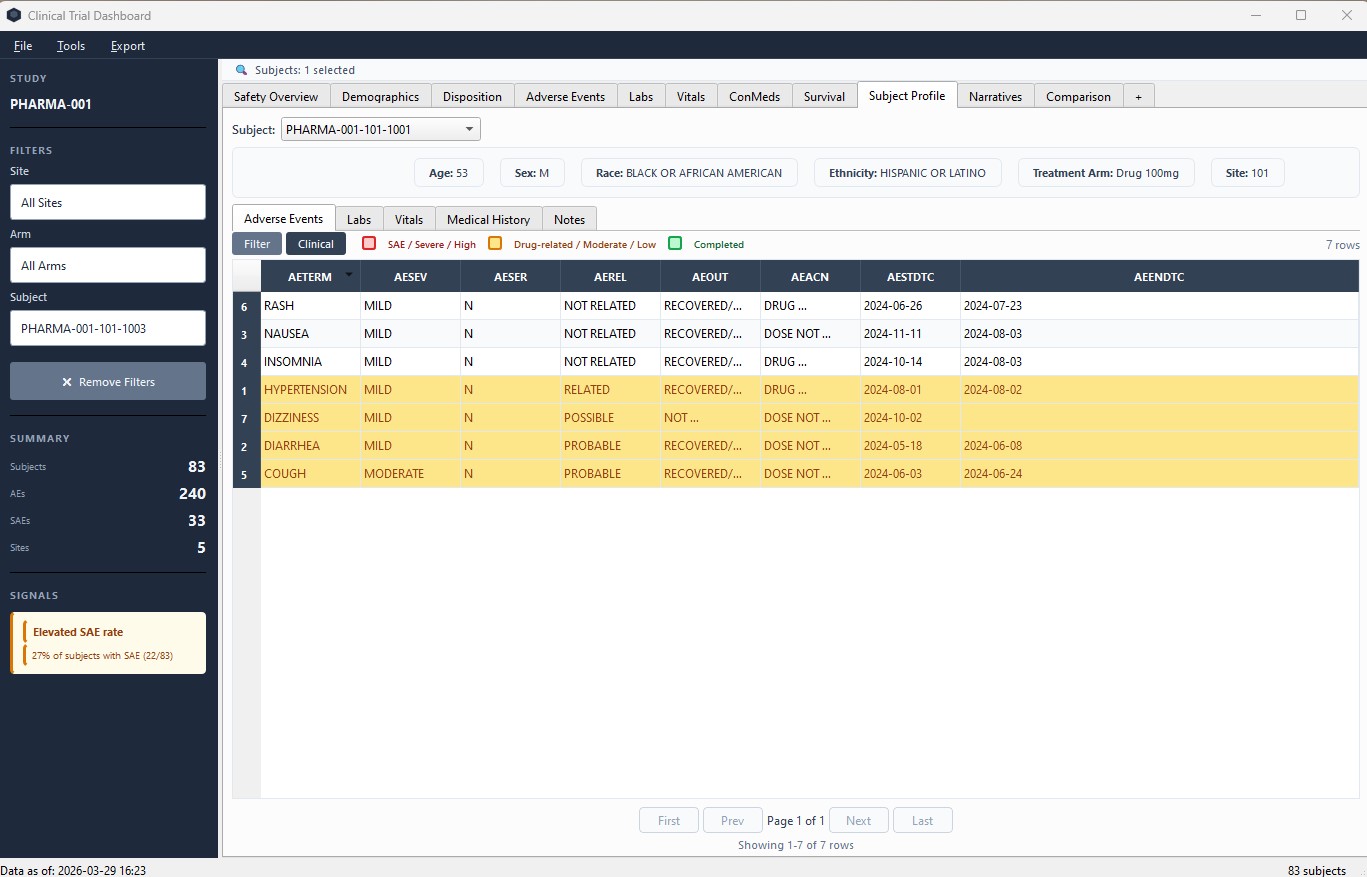The height and width of the screenshot is (877, 1367).
Task: Sort by the AEOUT column header
Action: point(711,276)
